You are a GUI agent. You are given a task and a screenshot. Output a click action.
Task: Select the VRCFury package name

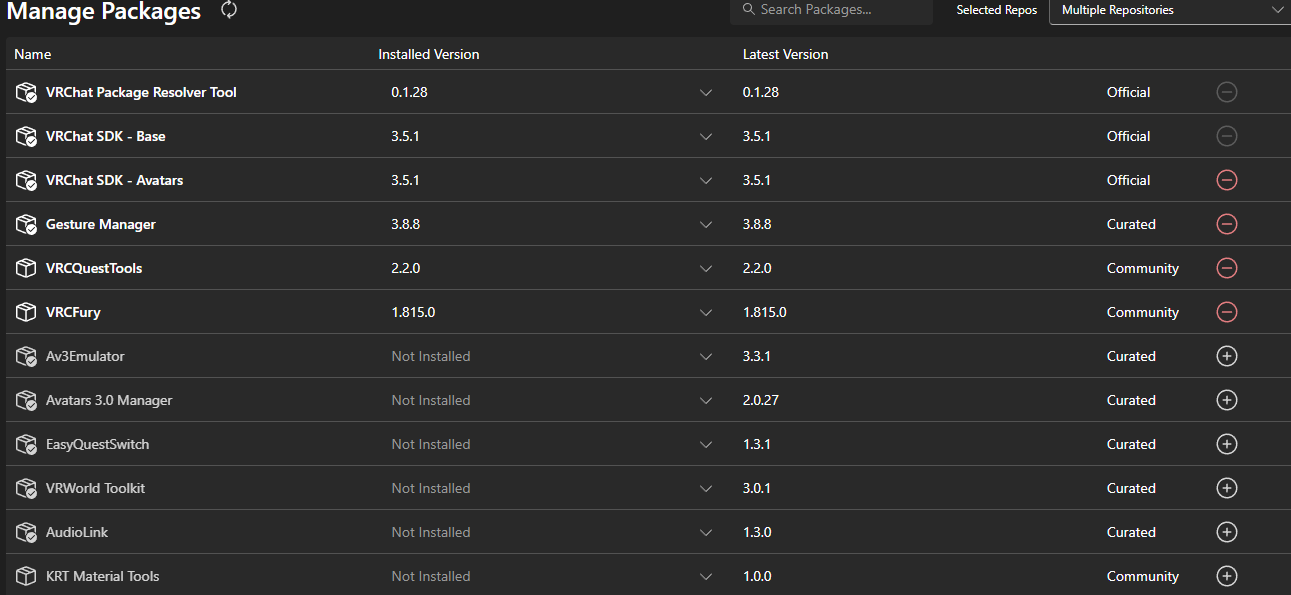[73, 312]
